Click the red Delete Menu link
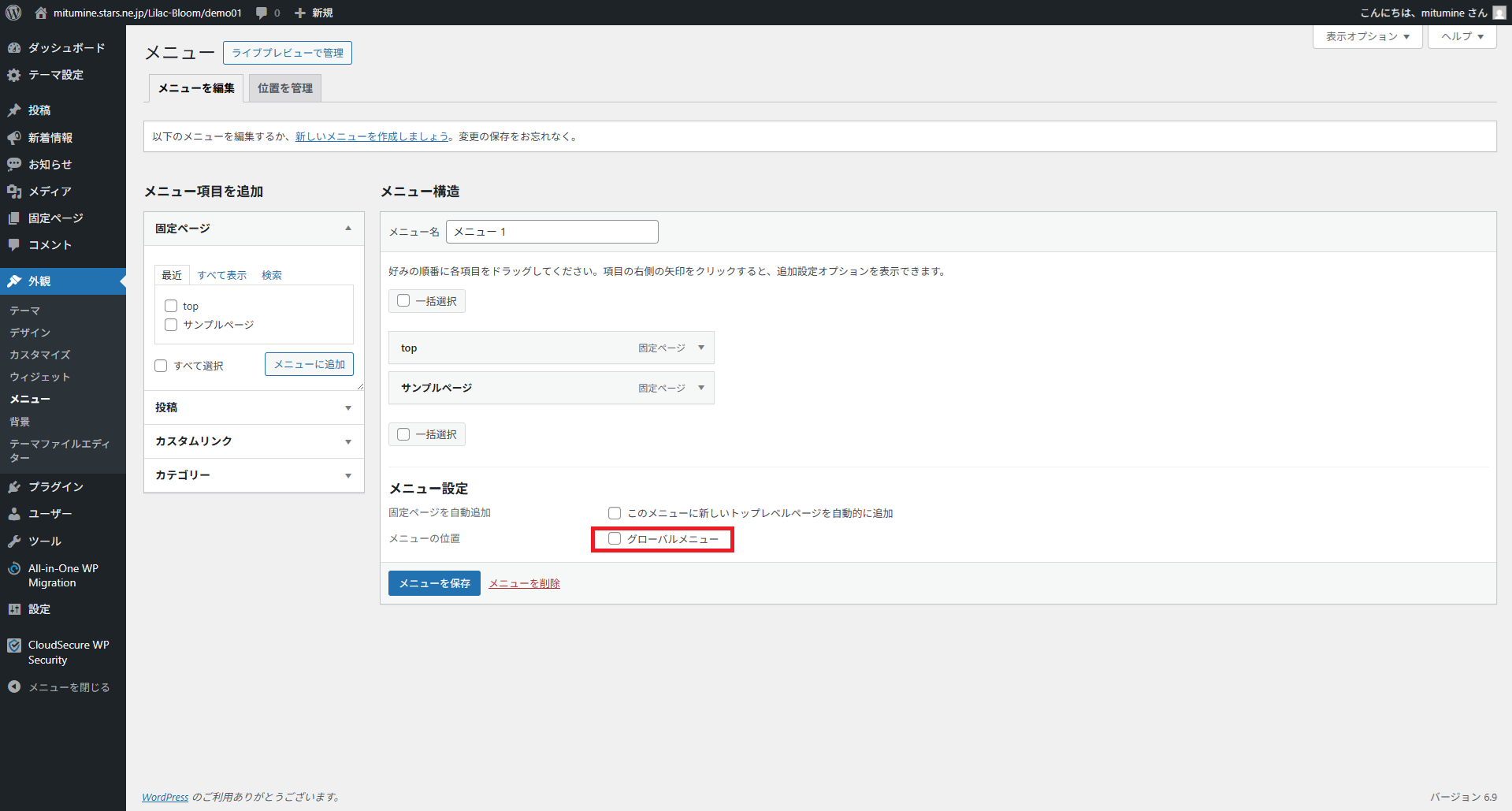1512x811 pixels. pyautogui.click(x=524, y=583)
